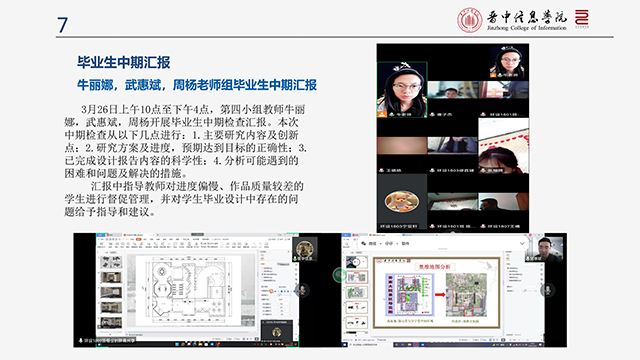The height and width of the screenshot is (360, 640).
Task: Click the slide number 7
Action: point(62,25)
